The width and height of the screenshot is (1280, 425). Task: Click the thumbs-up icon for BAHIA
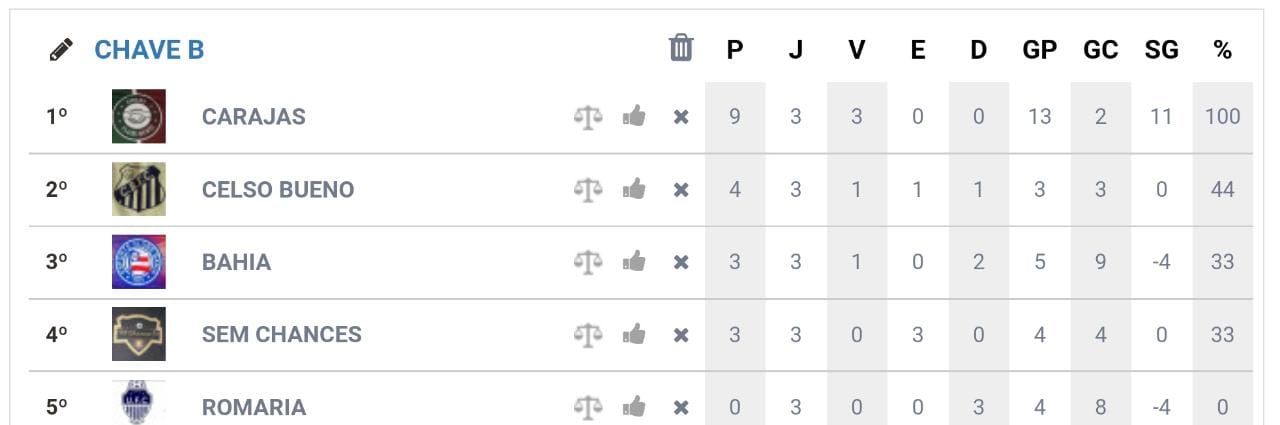(x=634, y=262)
